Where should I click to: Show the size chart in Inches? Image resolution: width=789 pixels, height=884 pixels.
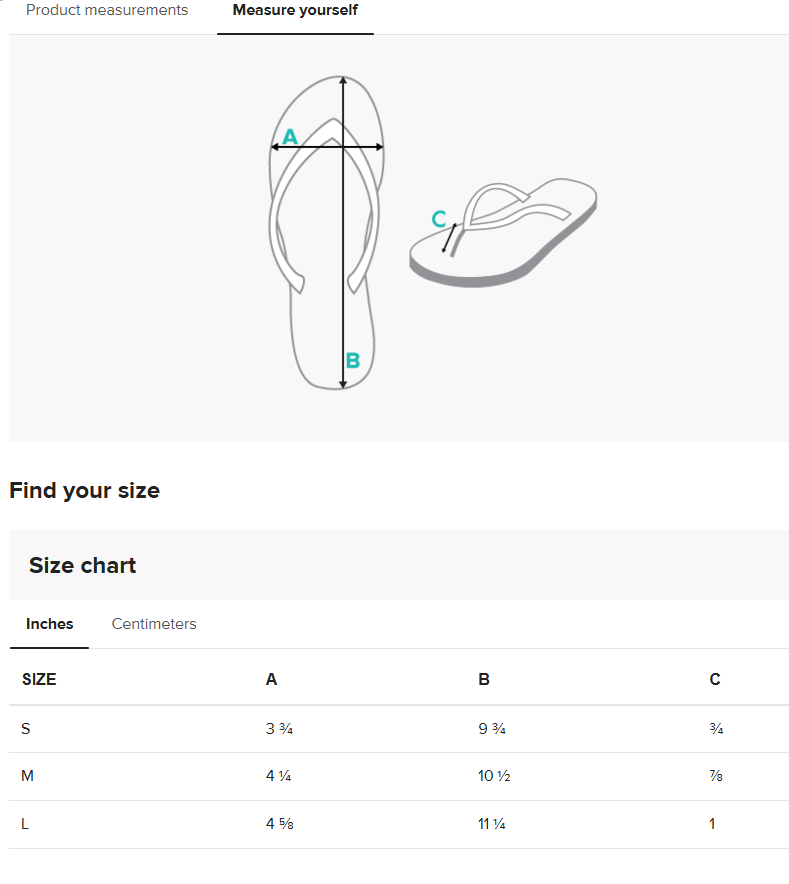point(50,624)
